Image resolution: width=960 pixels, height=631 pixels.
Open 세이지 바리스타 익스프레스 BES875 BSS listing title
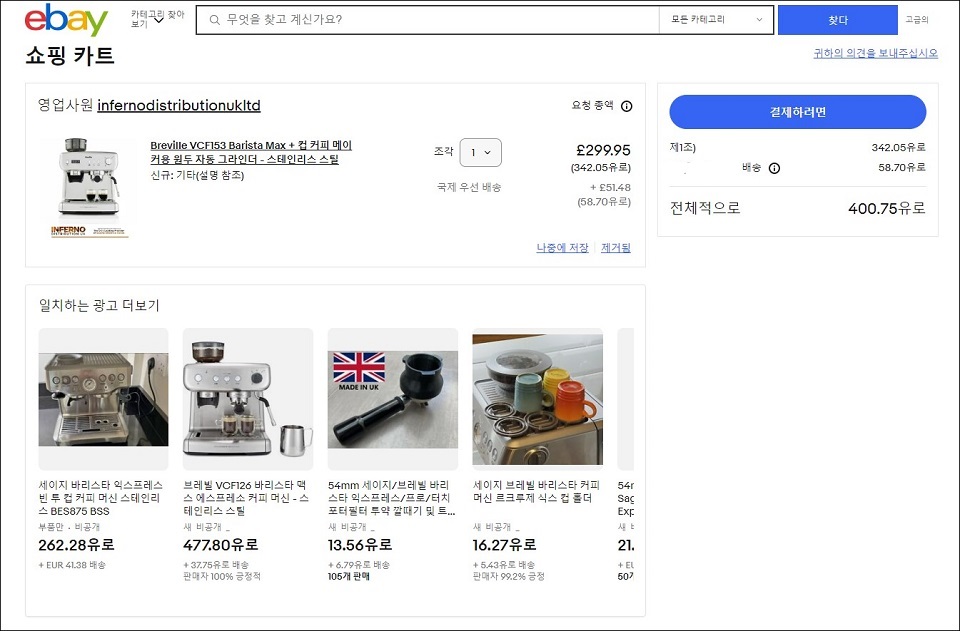101,498
